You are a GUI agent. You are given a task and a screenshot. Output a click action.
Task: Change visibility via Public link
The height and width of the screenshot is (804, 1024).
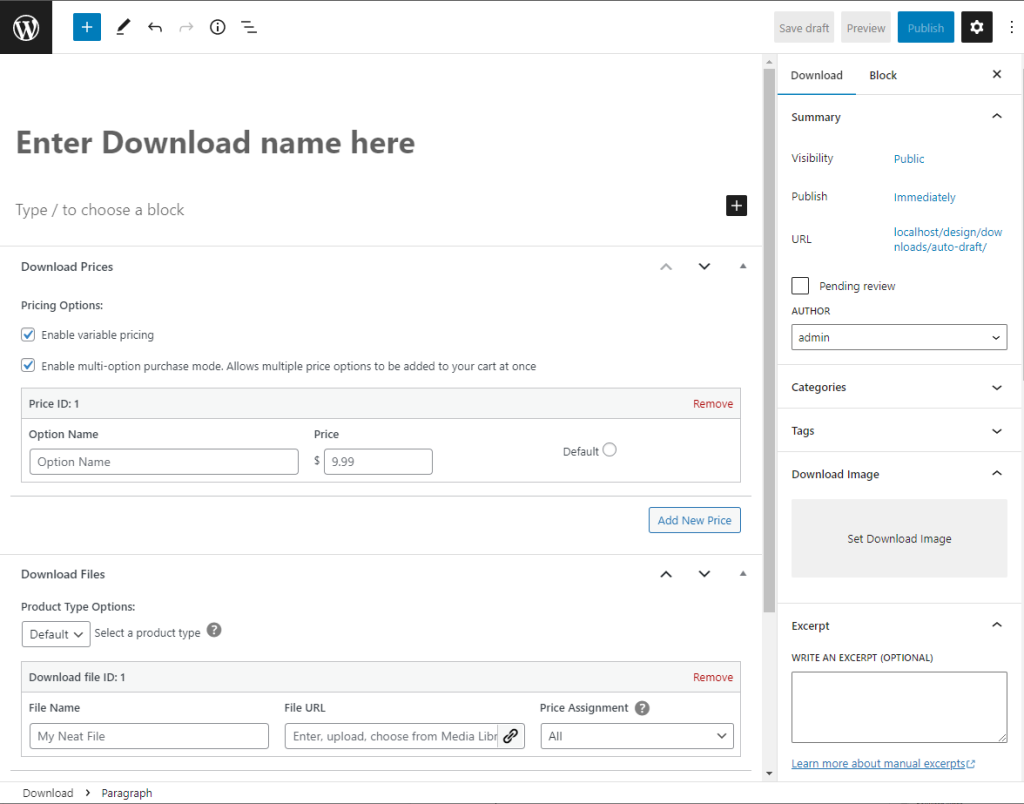[908, 159]
